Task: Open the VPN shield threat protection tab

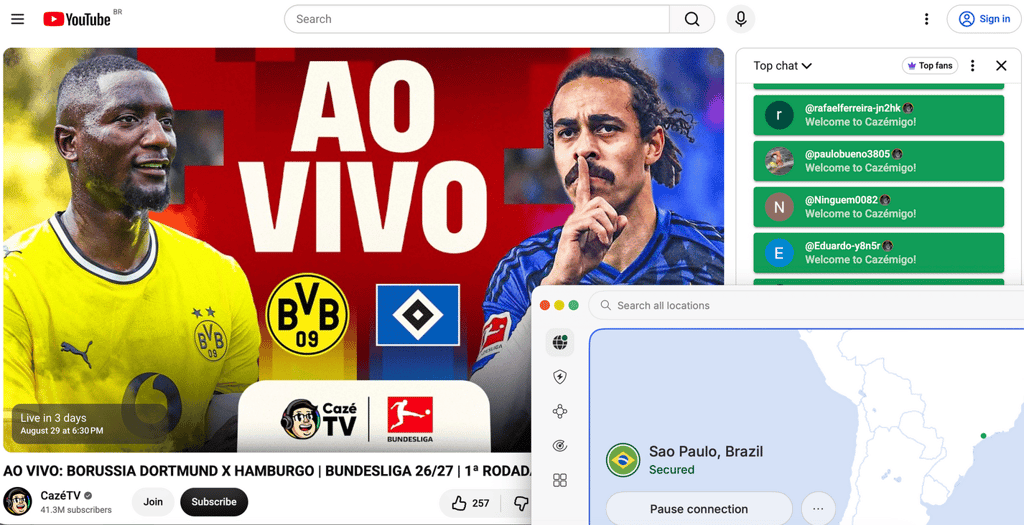Action: pos(560,377)
